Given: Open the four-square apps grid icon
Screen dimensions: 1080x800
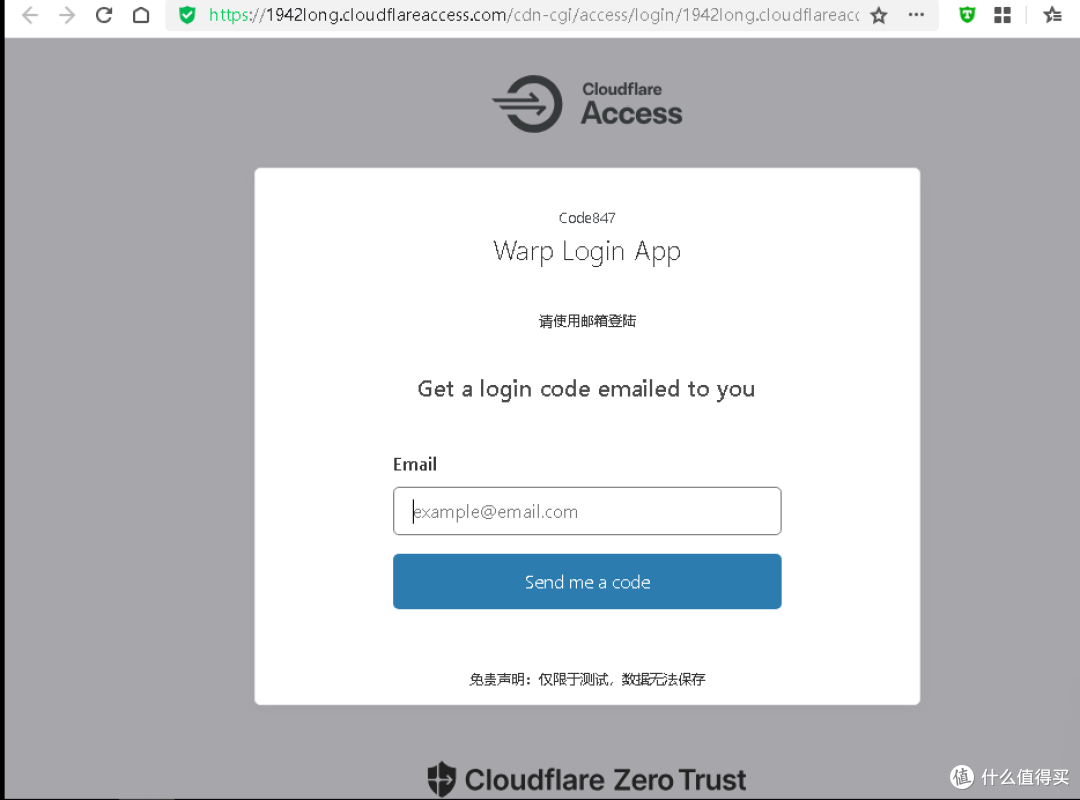Looking at the screenshot, I should coord(1003,14).
